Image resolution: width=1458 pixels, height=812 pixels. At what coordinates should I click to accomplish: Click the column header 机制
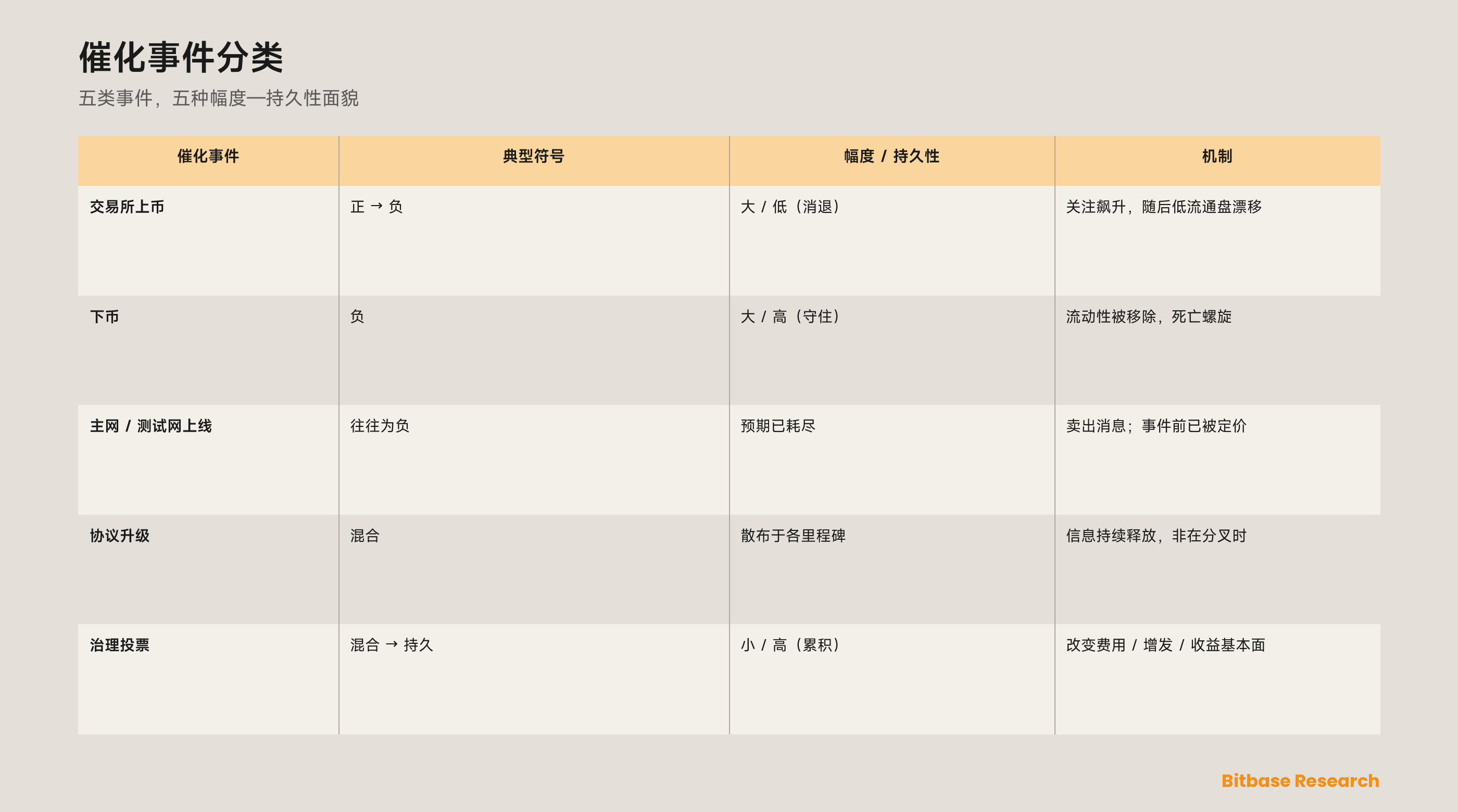point(1217,156)
